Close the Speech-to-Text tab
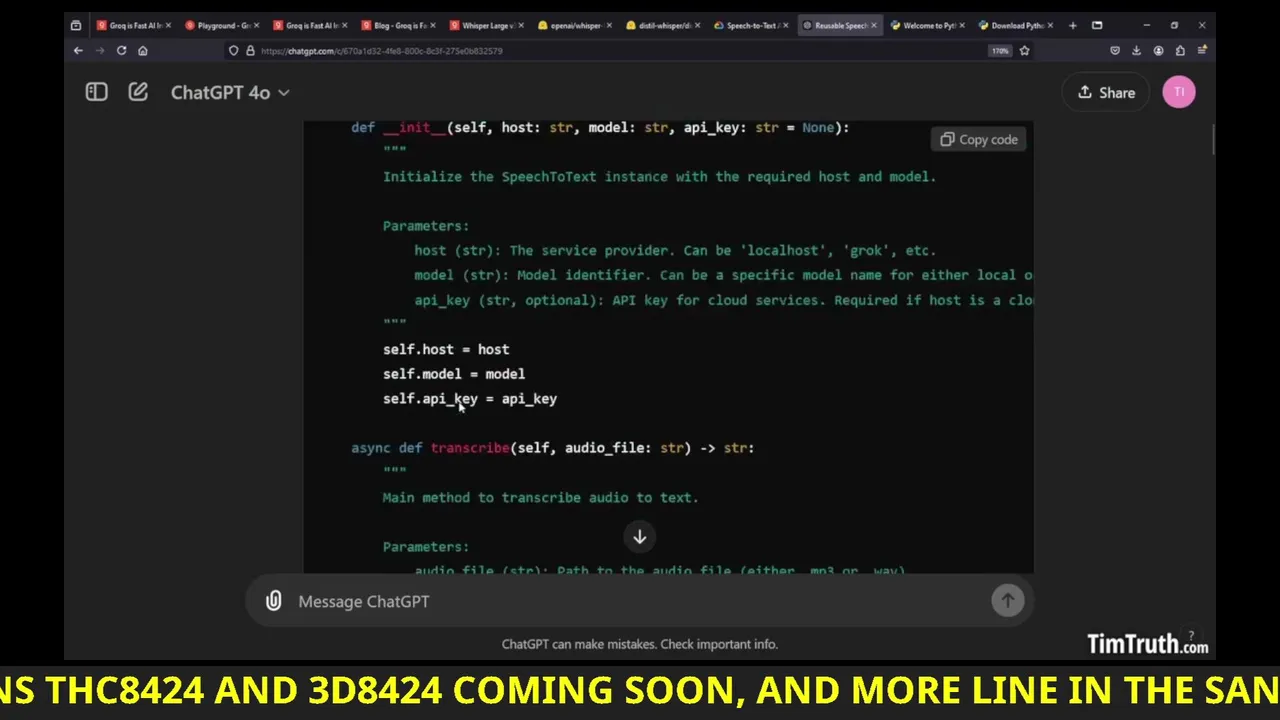This screenshot has width=1280, height=720. (x=785, y=25)
